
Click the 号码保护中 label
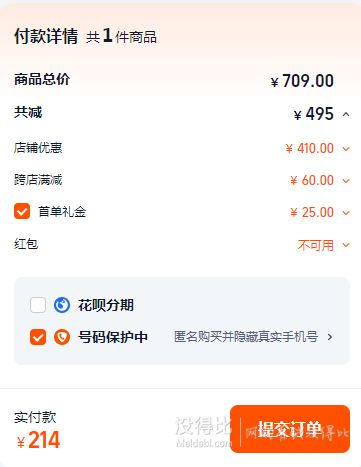pos(113,337)
